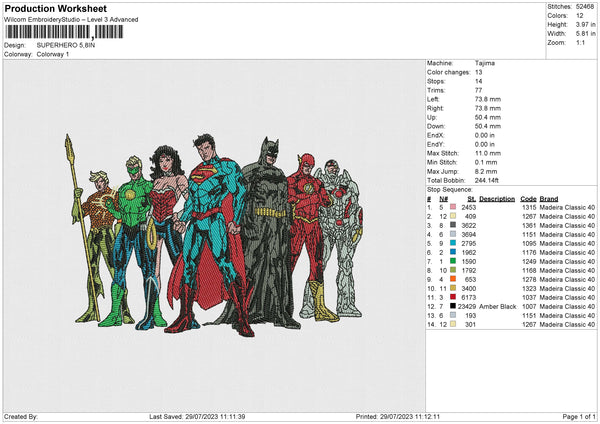Click the Description column header

click(x=496, y=197)
